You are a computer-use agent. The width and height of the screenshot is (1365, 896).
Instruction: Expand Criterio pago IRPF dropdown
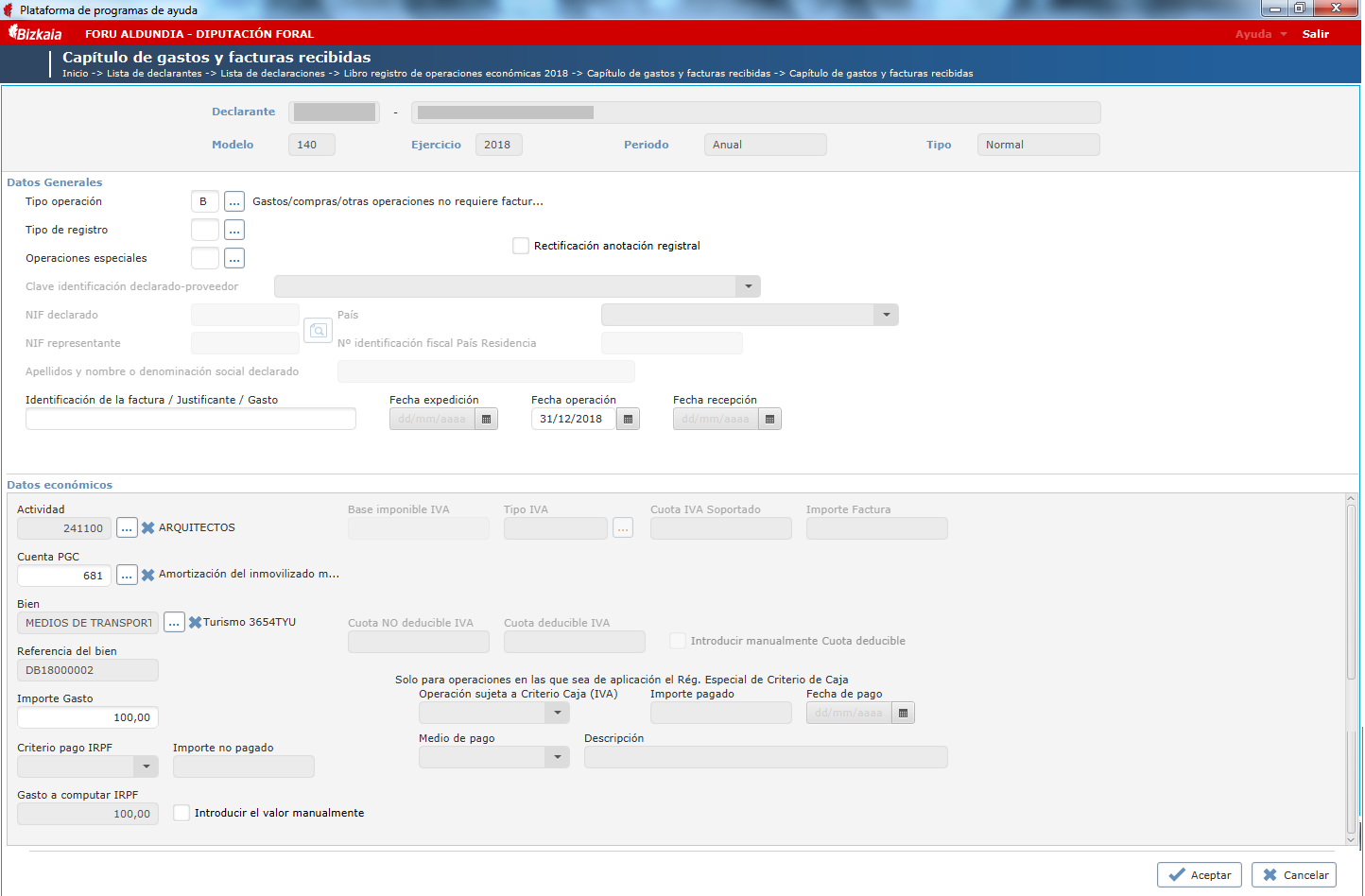(146, 767)
